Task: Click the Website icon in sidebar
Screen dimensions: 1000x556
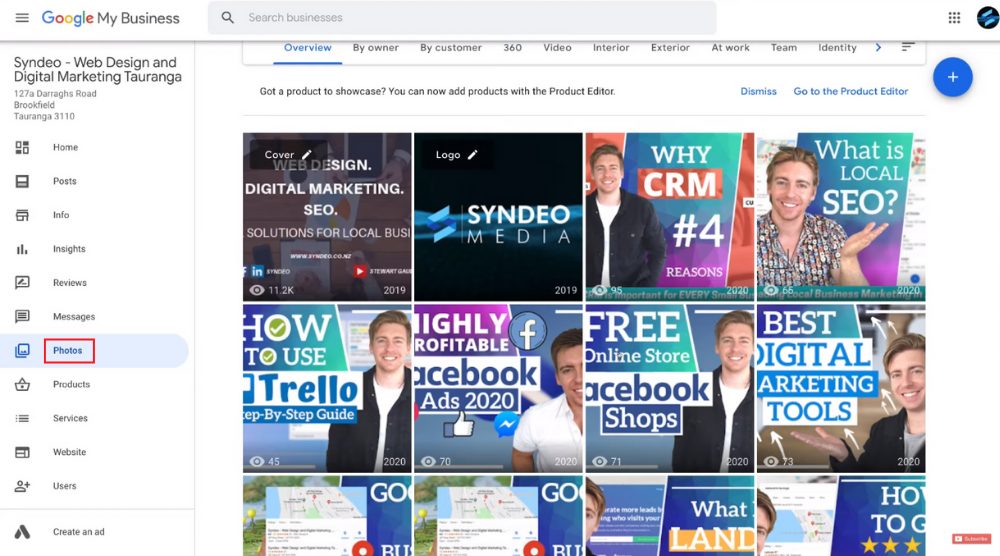Action: [22, 452]
